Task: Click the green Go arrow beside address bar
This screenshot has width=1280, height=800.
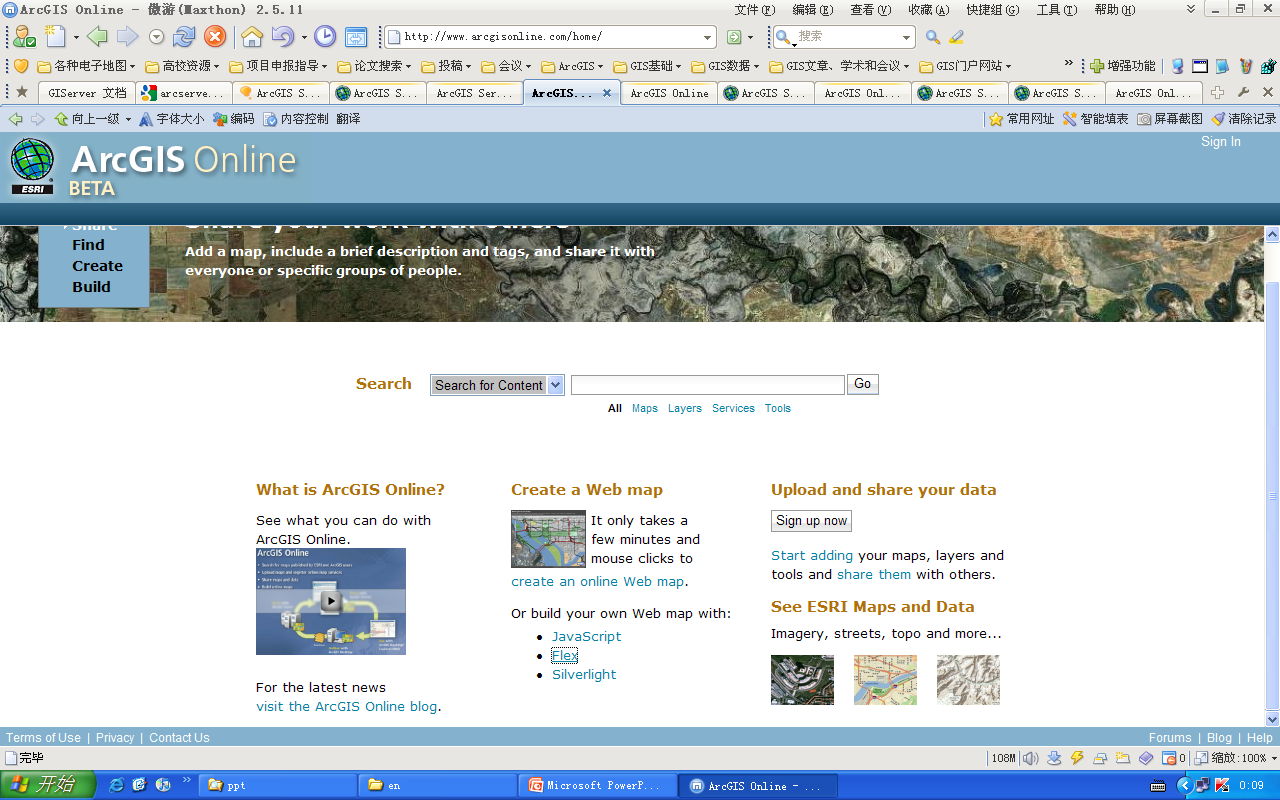Action: tap(734, 37)
